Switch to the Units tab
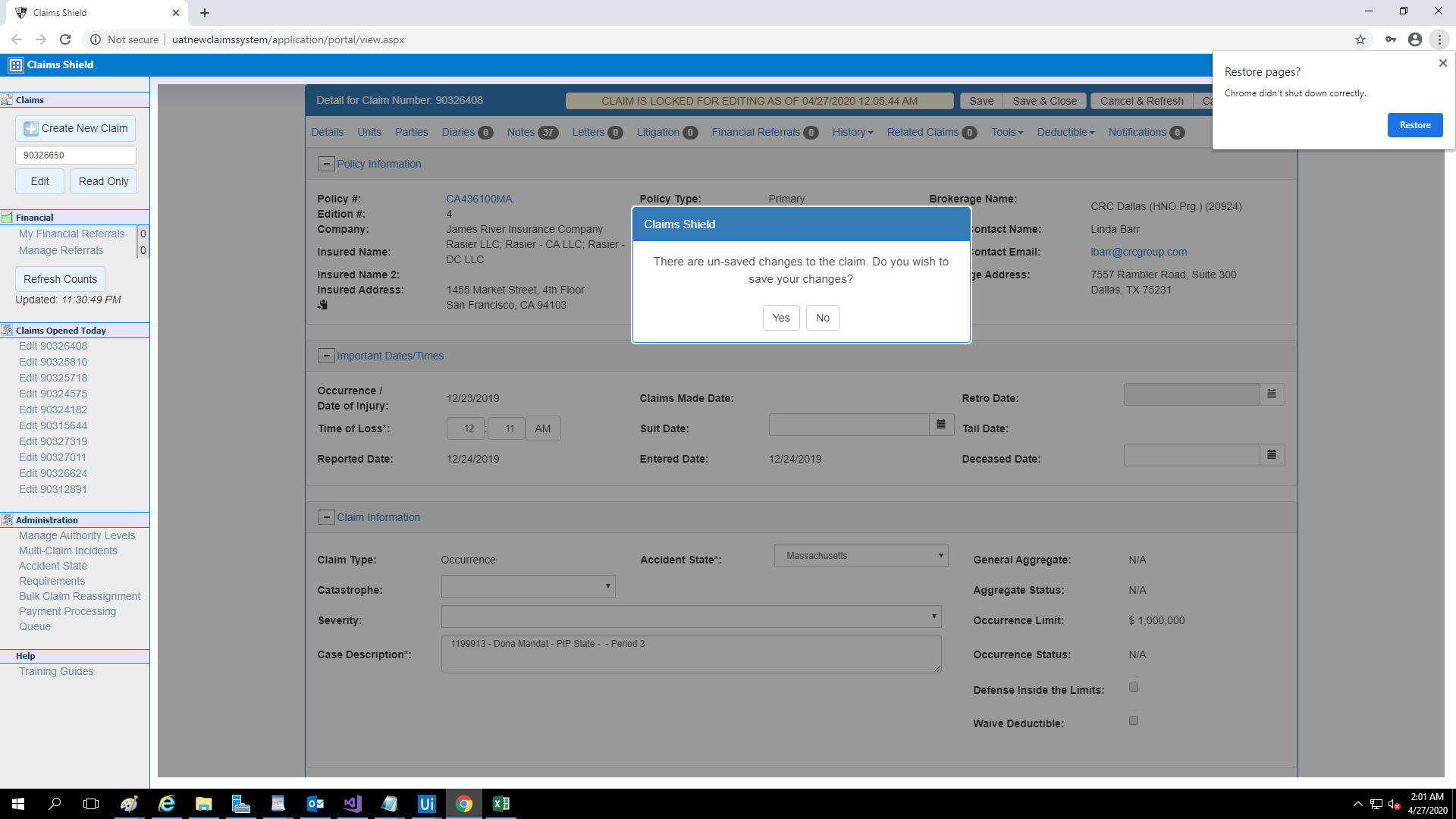Image resolution: width=1456 pixels, height=819 pixels. pyautogui.click(x=369, y=132)
